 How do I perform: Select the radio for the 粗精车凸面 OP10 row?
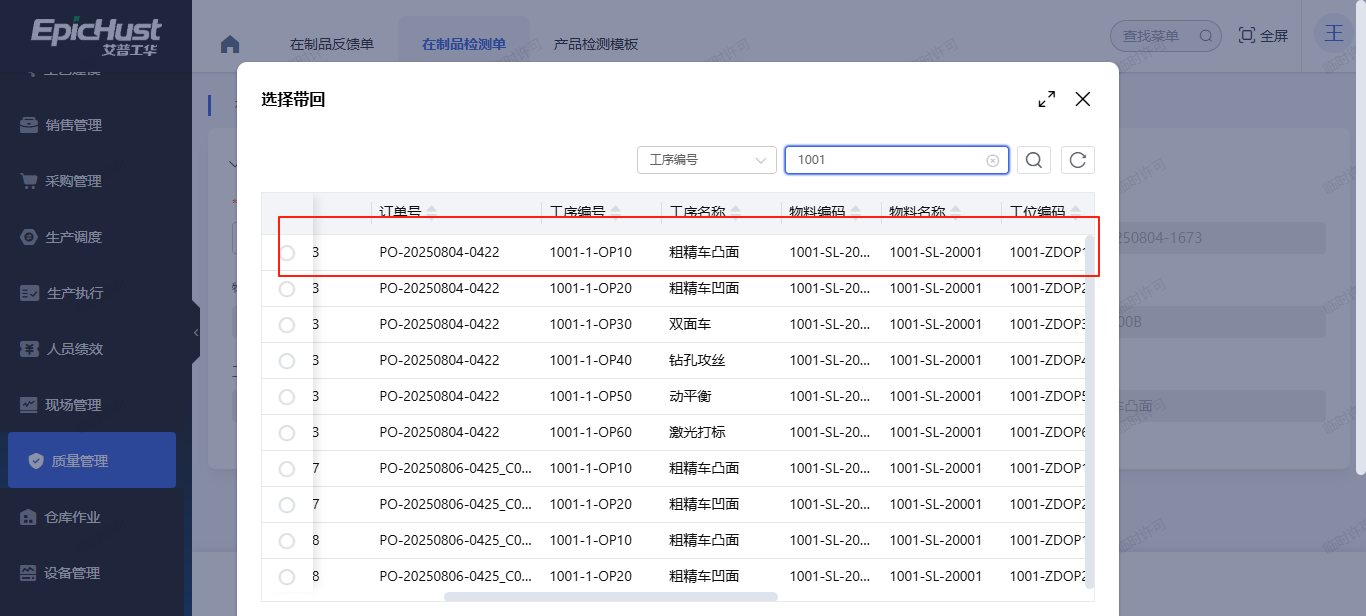coord(288,252)
